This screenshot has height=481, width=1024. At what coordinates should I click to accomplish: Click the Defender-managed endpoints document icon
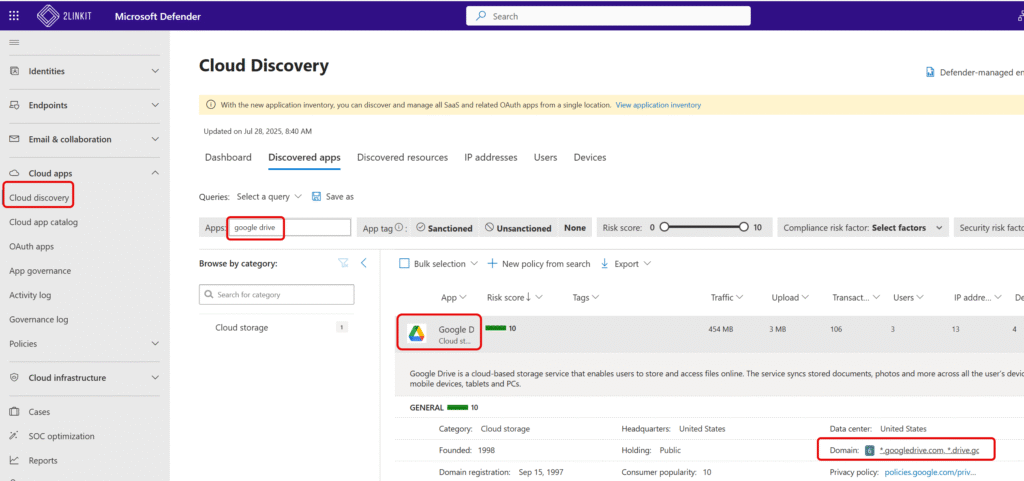pos(930,72)
